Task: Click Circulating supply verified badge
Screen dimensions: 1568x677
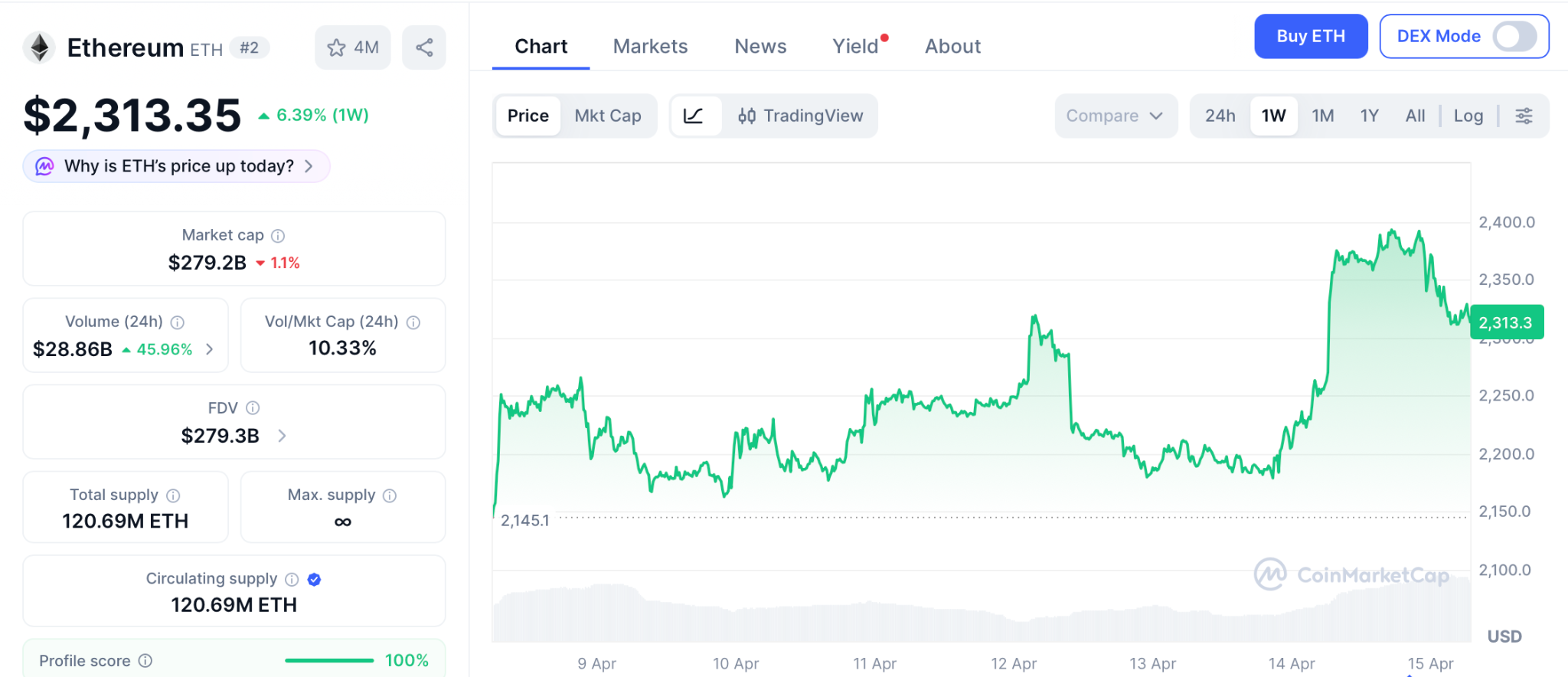Action: tap(314, 580)
